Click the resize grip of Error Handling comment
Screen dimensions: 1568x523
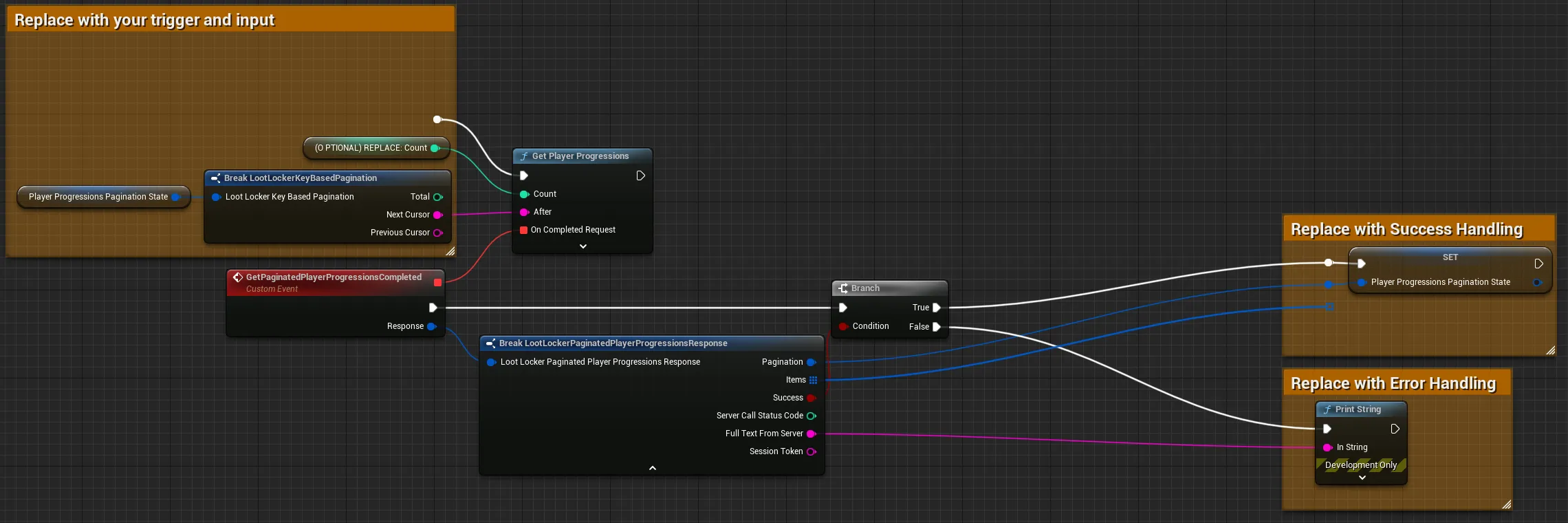tap(1506, 504)
